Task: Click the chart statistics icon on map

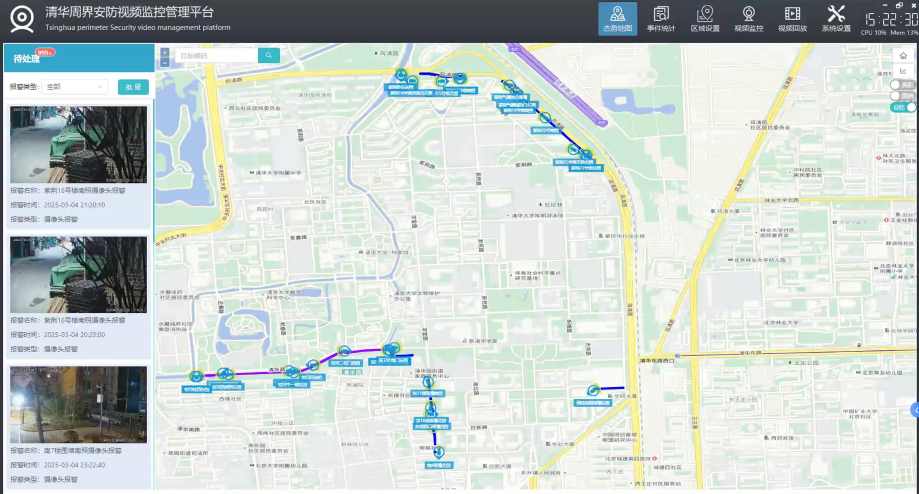Action: coord(903,71)
